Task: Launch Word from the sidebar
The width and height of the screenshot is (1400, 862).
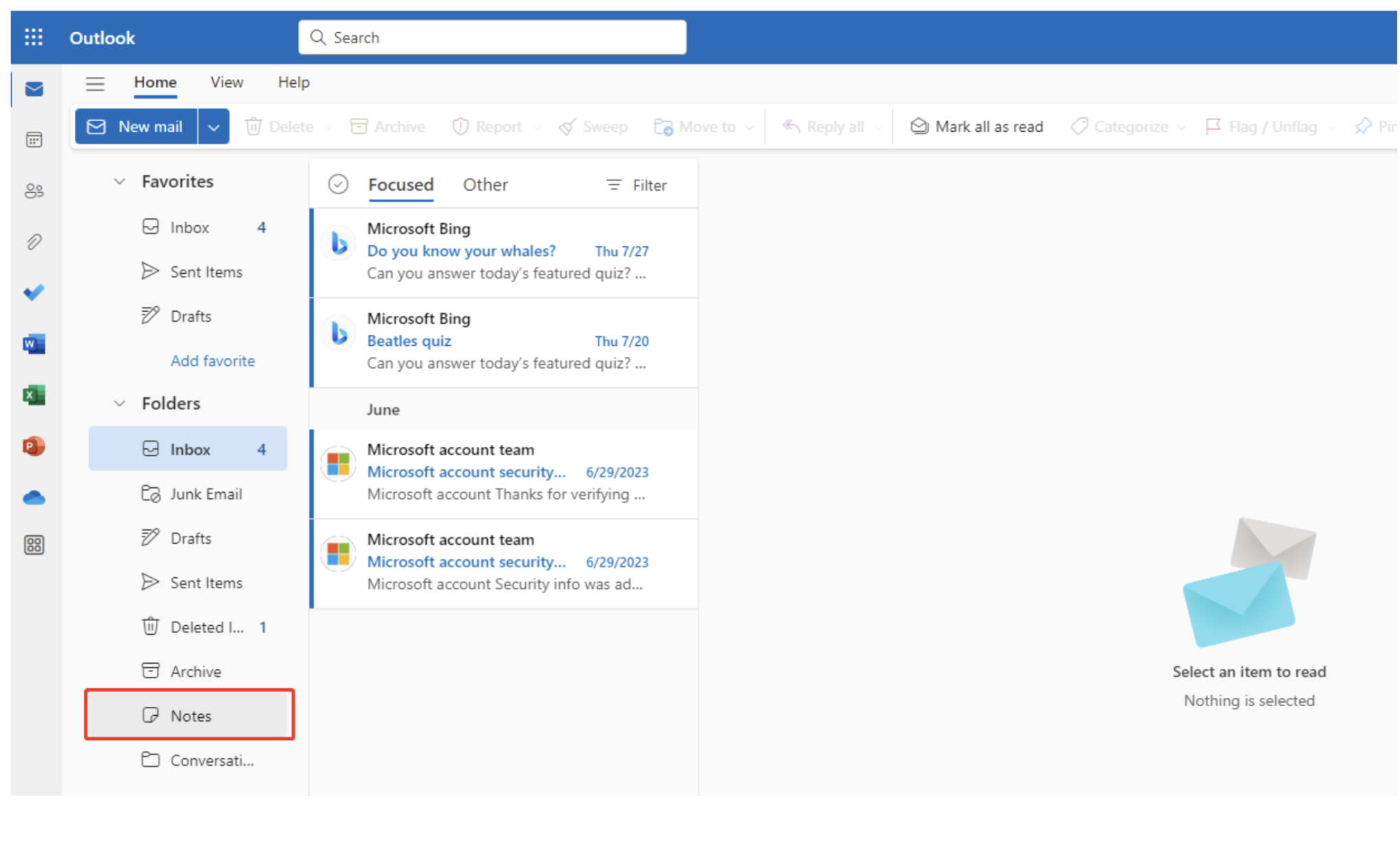Action: (34, 344)
